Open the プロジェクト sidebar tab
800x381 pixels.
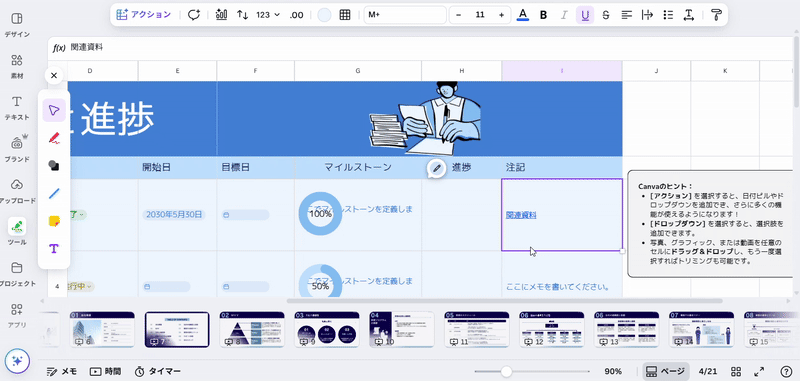coord(17,274)
